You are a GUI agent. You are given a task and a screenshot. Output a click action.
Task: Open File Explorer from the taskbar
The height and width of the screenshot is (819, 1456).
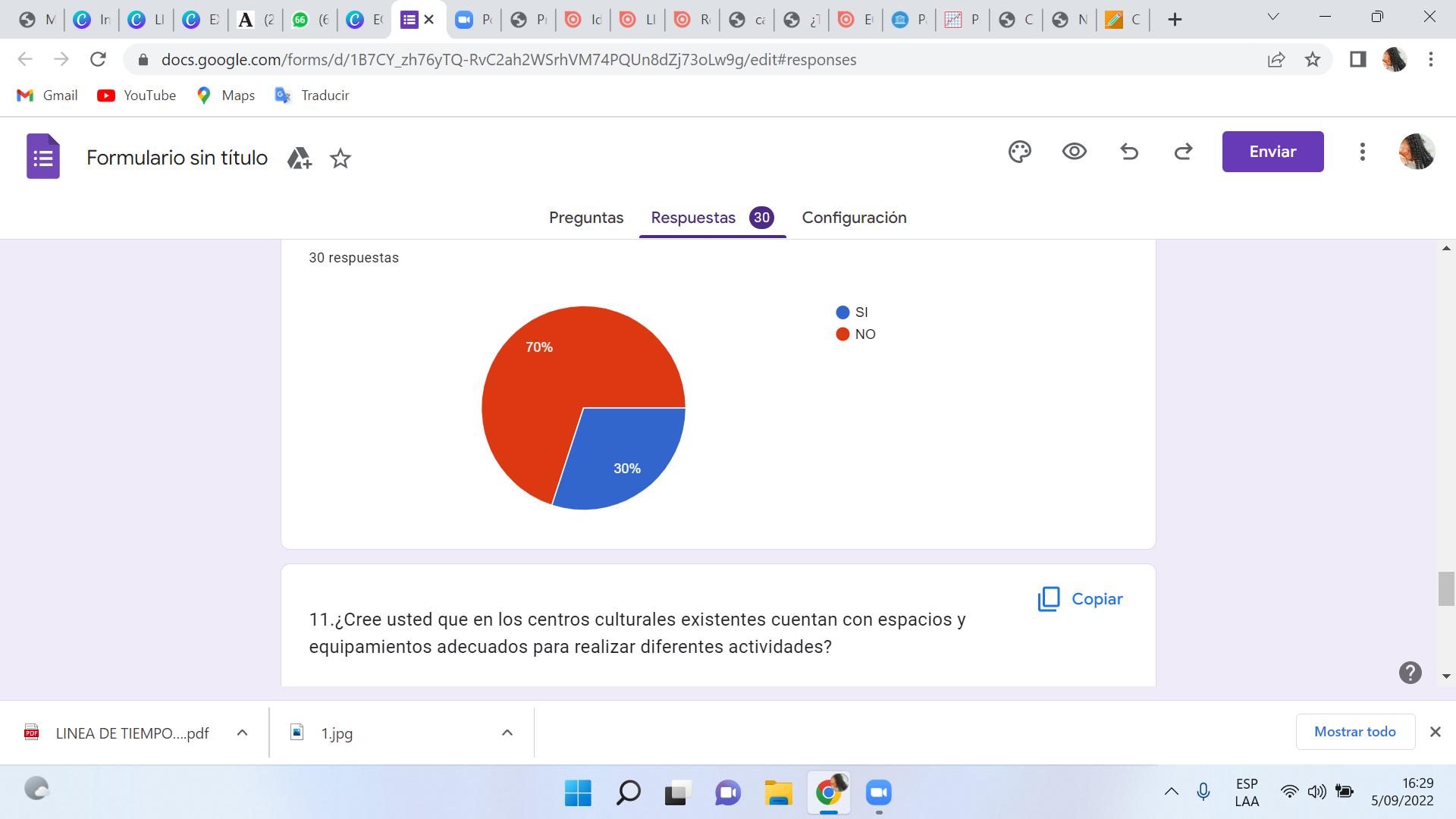(778, 793)
